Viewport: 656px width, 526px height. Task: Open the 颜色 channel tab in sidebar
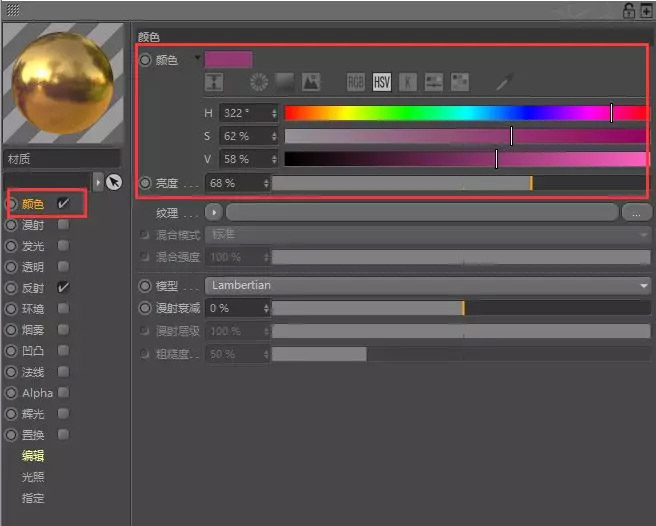[33, 204]
